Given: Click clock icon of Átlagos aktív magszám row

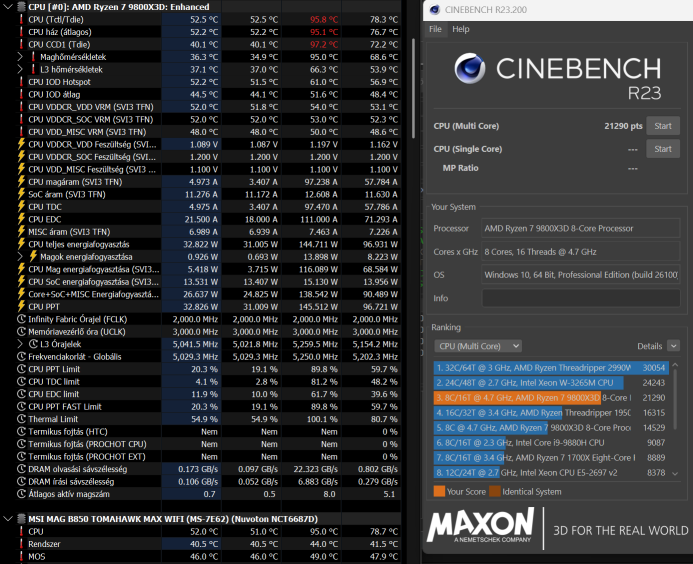Looking at the screenshot, I should point(21,494).
